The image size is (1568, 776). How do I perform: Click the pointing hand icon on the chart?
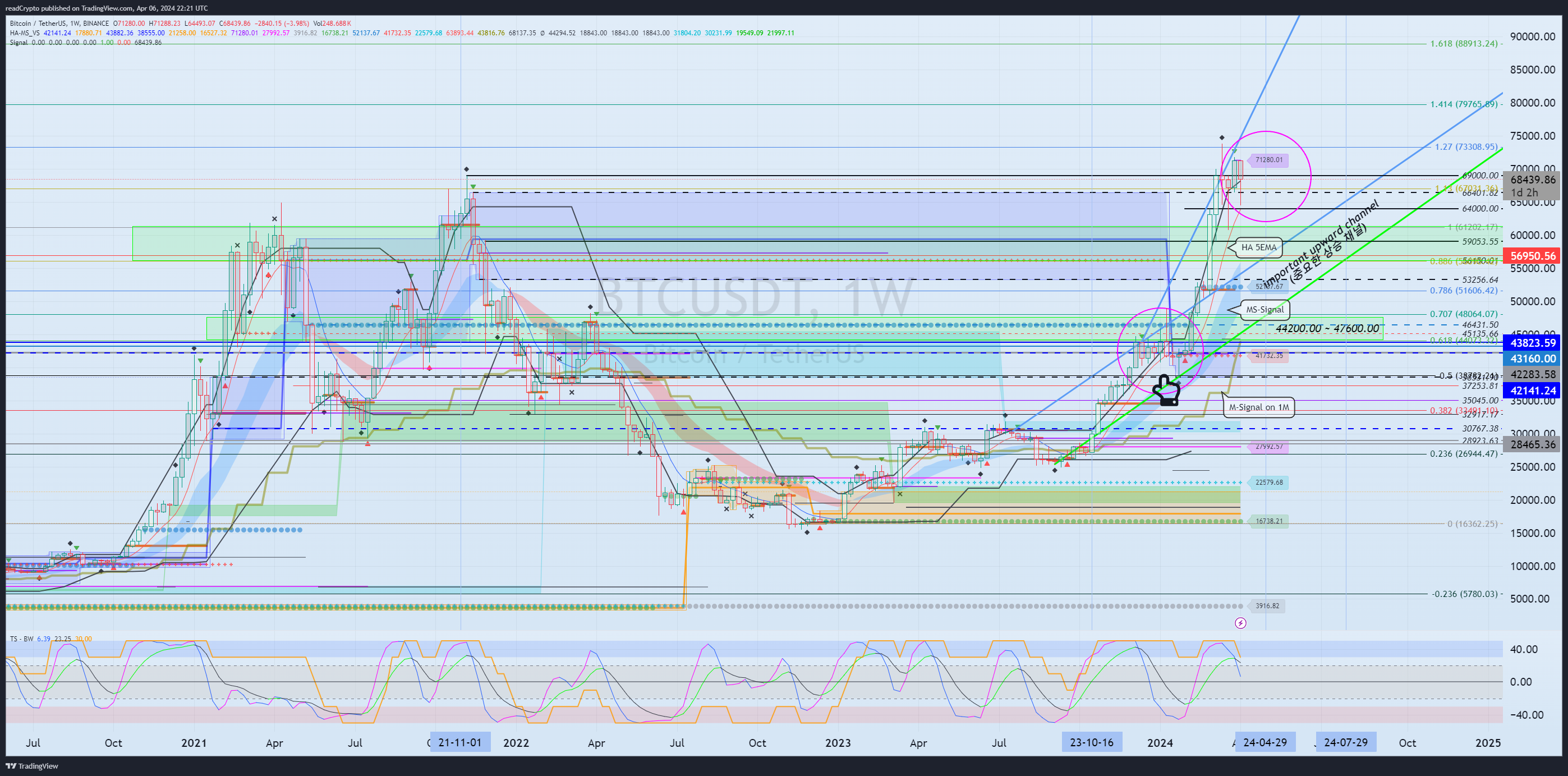pyautogui.click(x=1166, y=390)
